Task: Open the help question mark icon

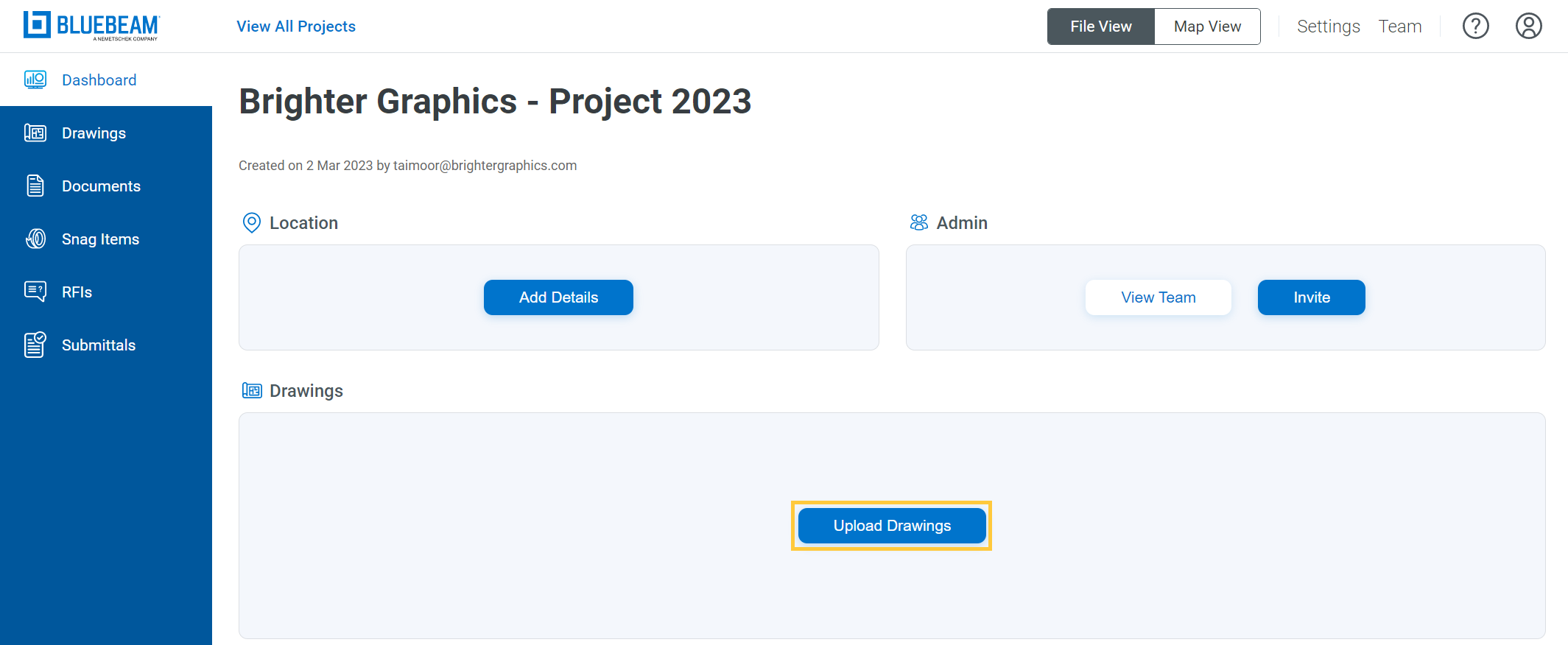Action: (1475, 27)
